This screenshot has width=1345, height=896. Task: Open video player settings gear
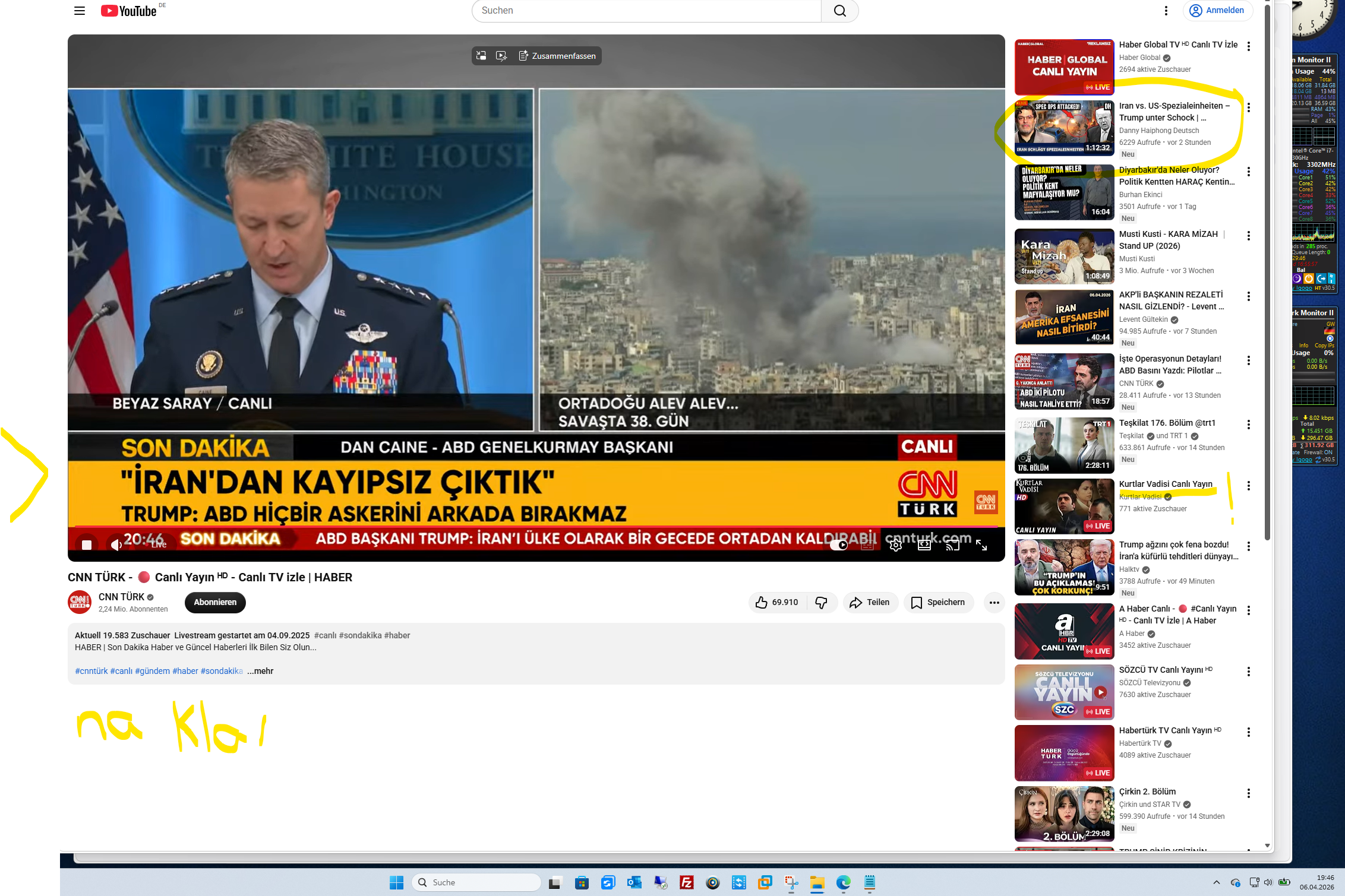[x=895, y=544]
